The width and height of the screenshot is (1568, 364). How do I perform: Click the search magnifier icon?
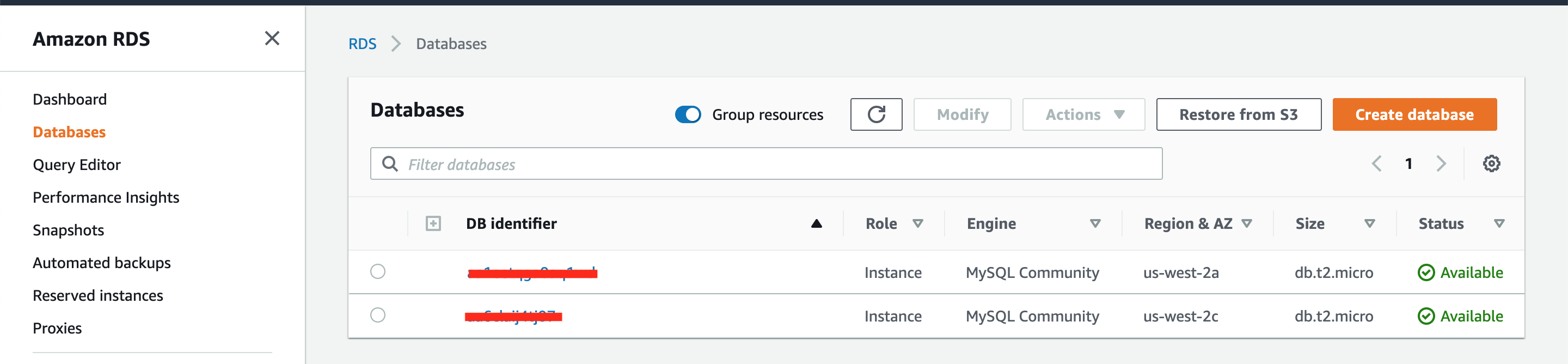(x=390, y=164)
